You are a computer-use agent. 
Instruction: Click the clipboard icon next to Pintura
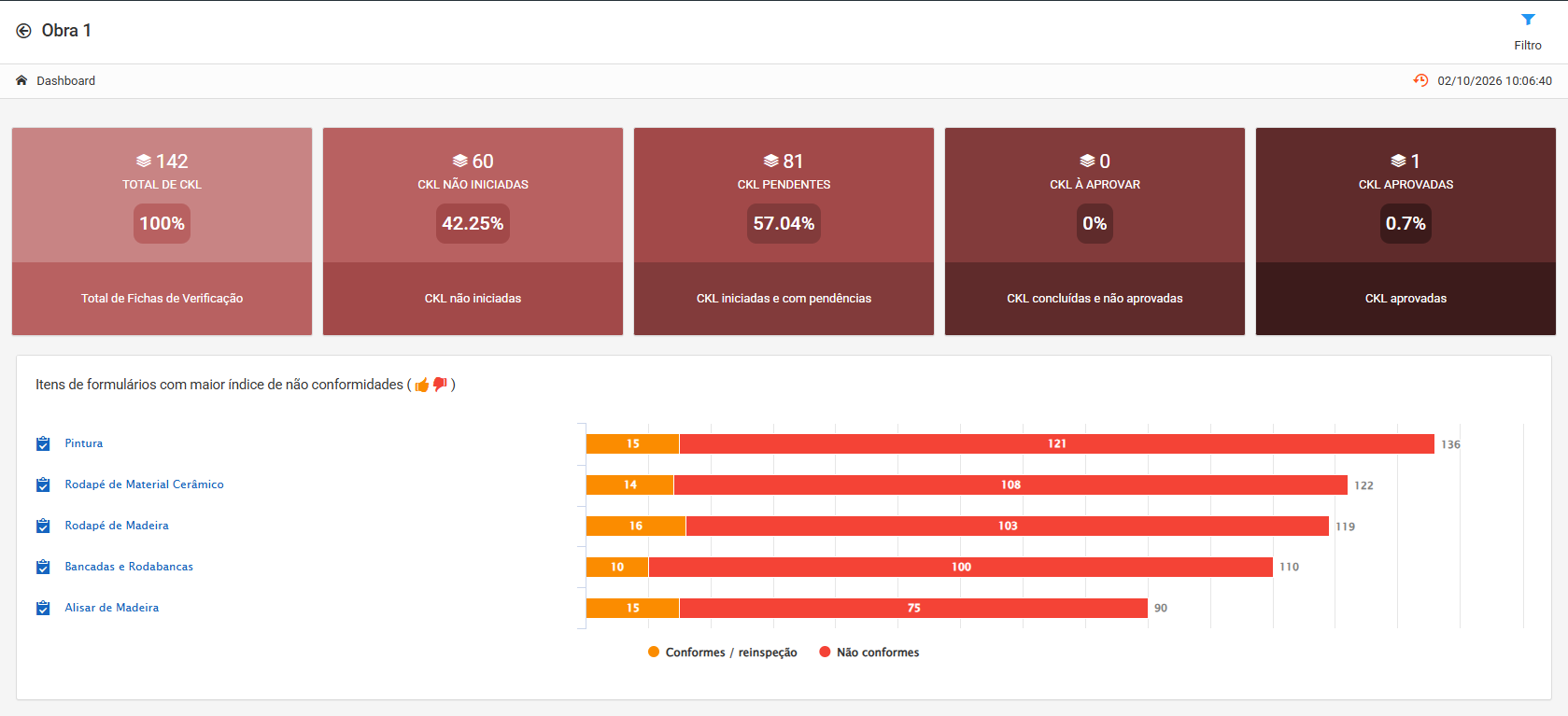tap(43, 443)
